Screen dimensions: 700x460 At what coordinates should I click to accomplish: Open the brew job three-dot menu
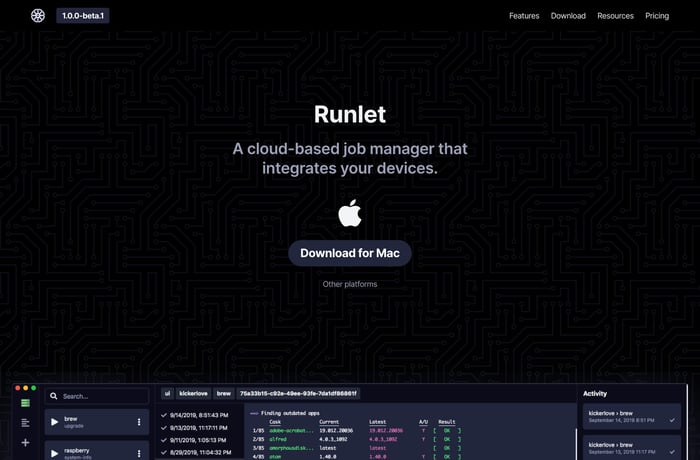[139, 422]
